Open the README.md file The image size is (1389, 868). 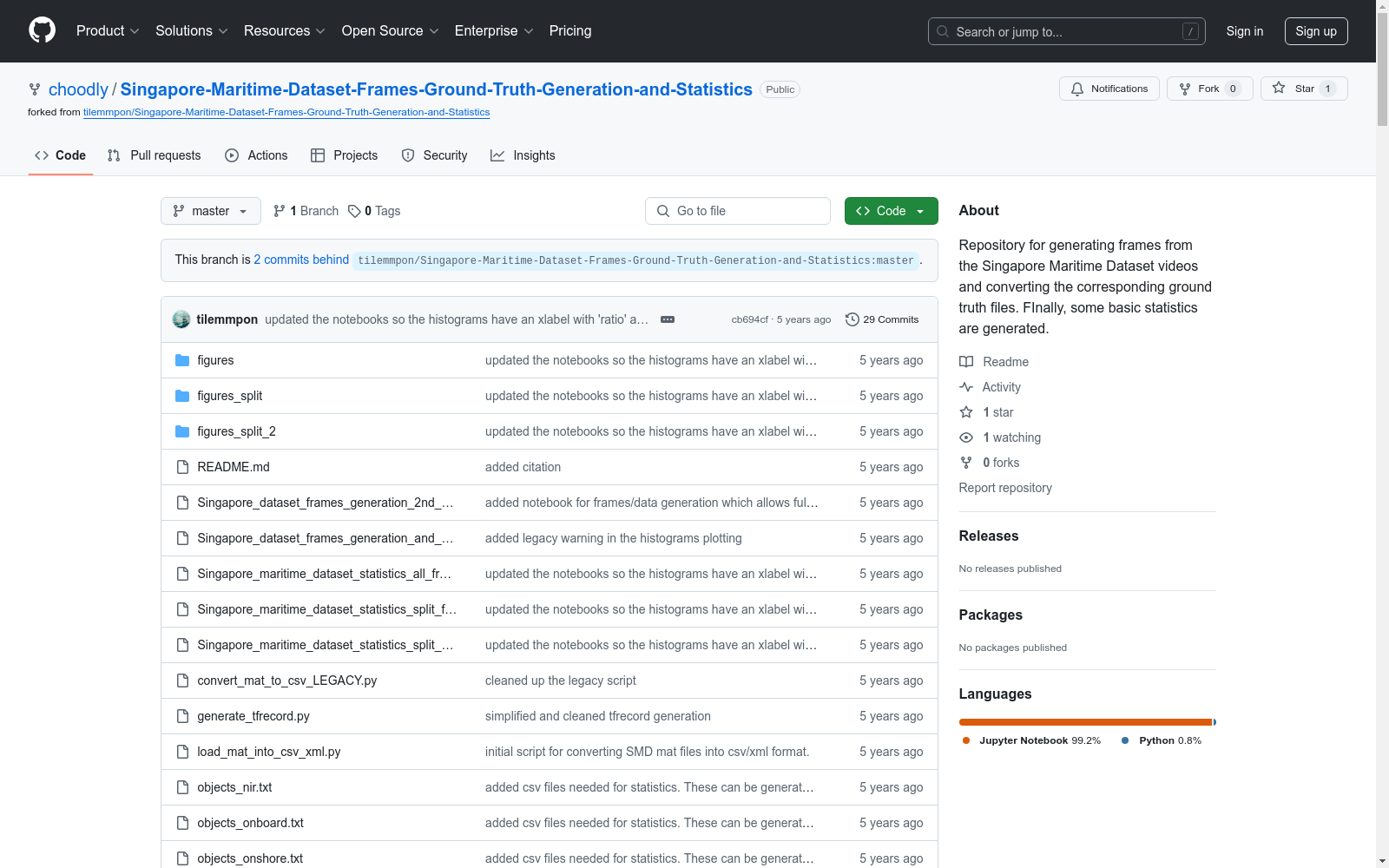tap(234, 467)
